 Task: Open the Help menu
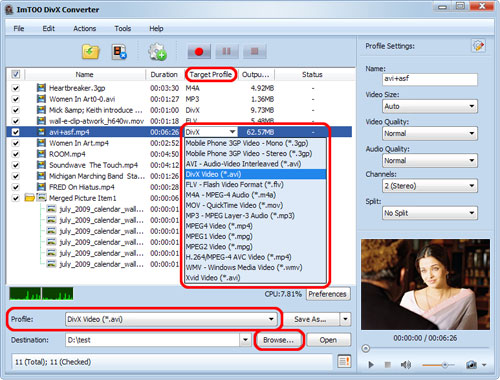coord(156,29)
